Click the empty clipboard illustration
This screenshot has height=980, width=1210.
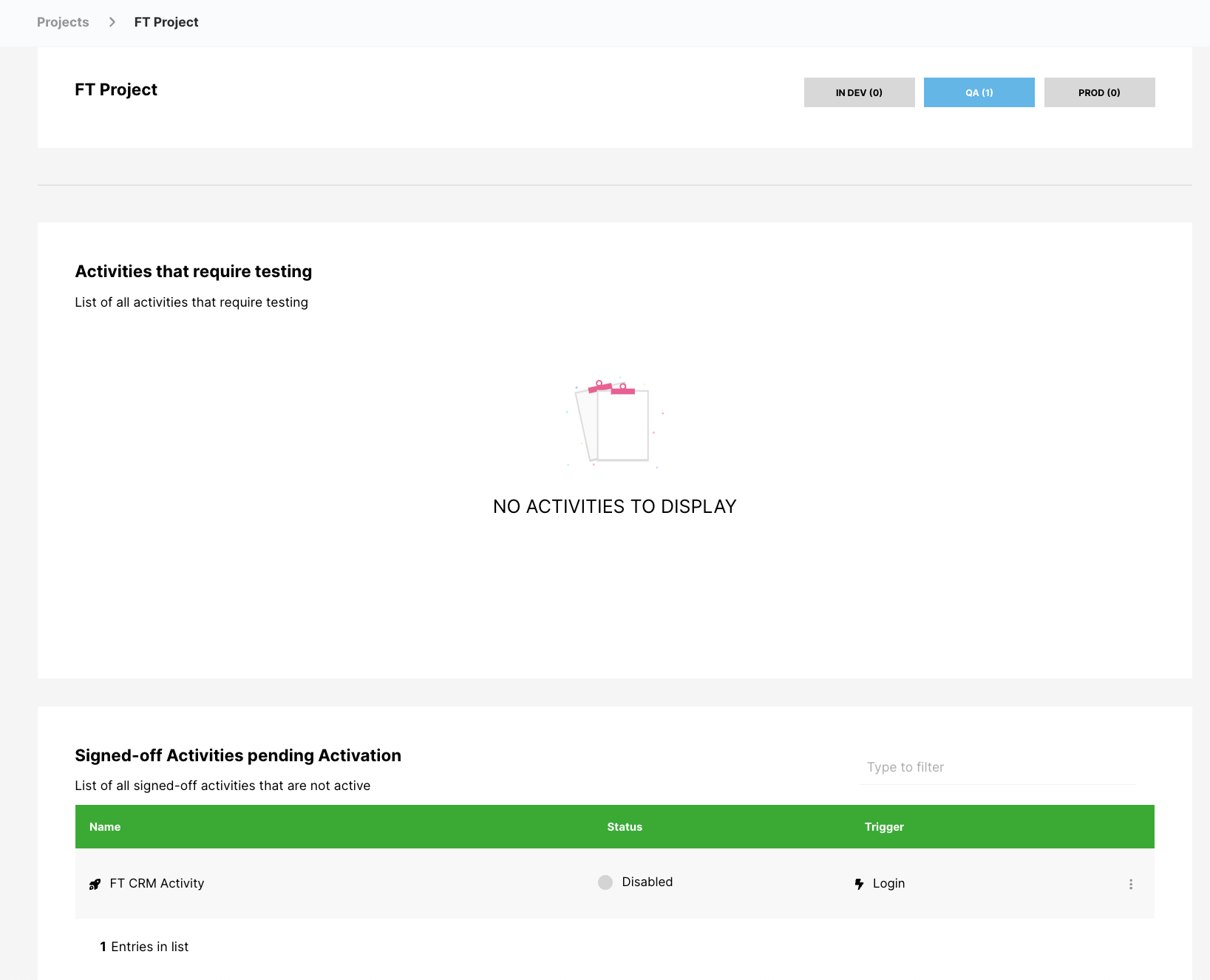pyautogui.click(x=614, y=423)
